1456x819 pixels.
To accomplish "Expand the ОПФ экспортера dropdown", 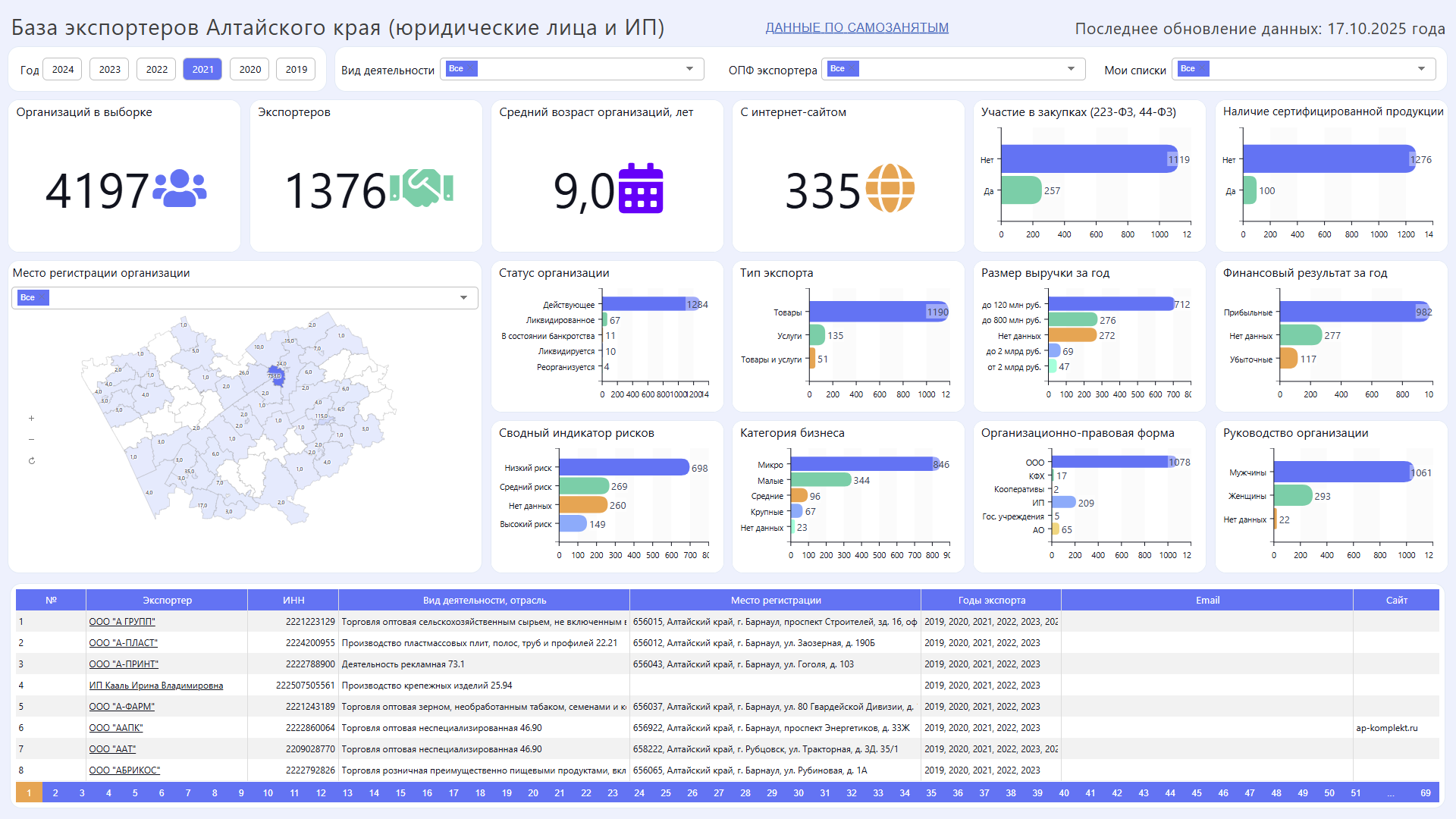I will point(1071,69).
